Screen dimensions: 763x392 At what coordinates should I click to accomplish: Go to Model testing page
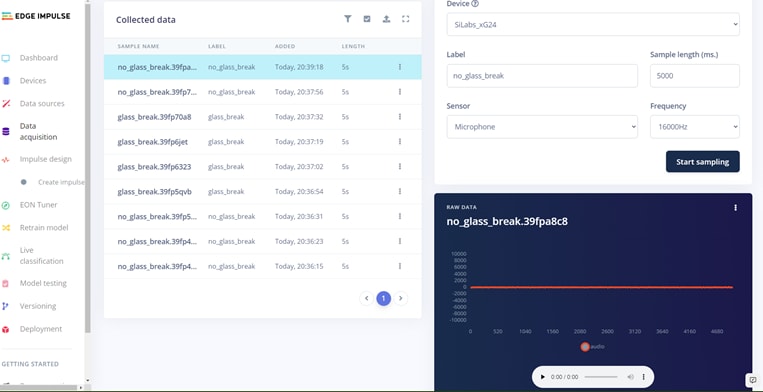tap(43, 283)
